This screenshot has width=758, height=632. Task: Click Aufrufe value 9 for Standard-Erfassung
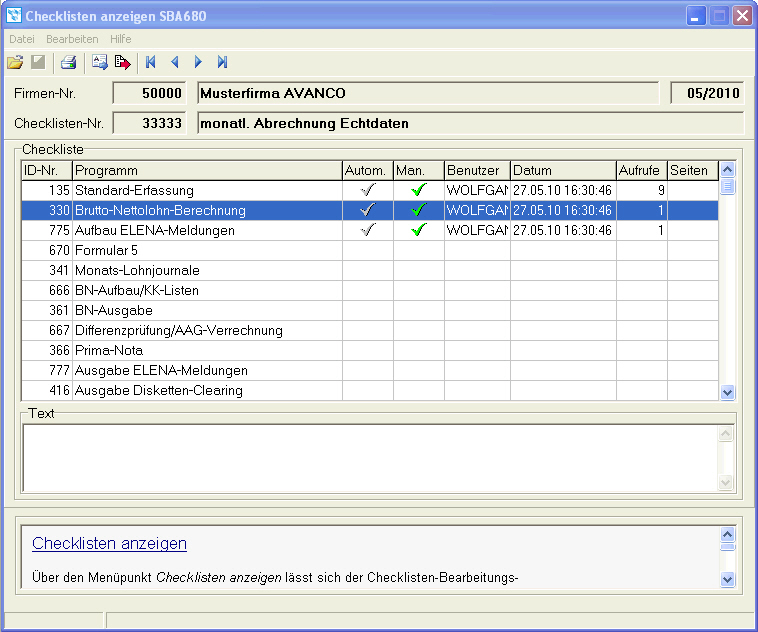[x=641, y=190]
